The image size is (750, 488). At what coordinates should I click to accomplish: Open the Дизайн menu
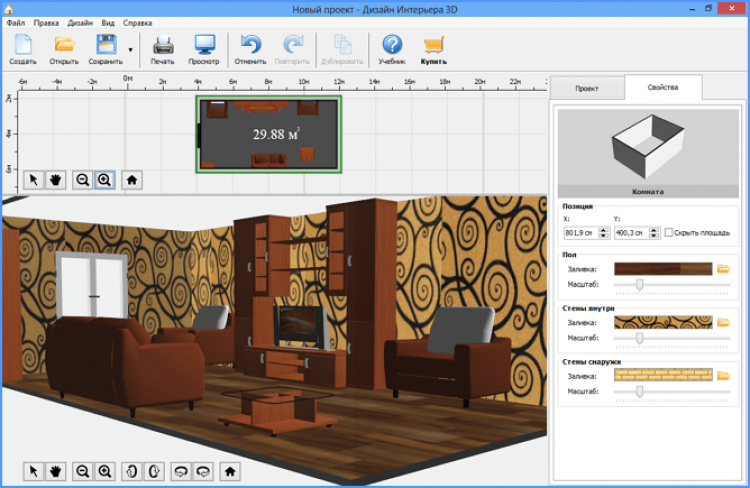(80, 21)
